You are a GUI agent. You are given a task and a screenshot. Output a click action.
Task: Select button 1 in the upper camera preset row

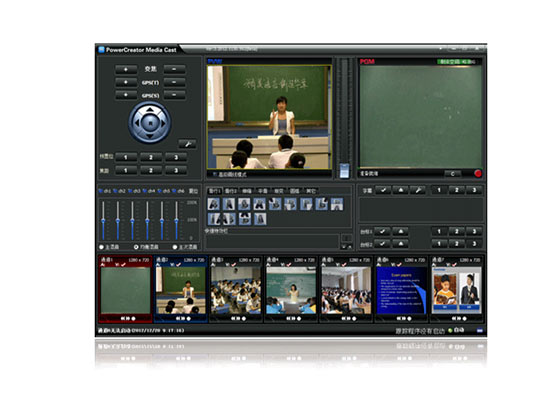click(126, 157)
